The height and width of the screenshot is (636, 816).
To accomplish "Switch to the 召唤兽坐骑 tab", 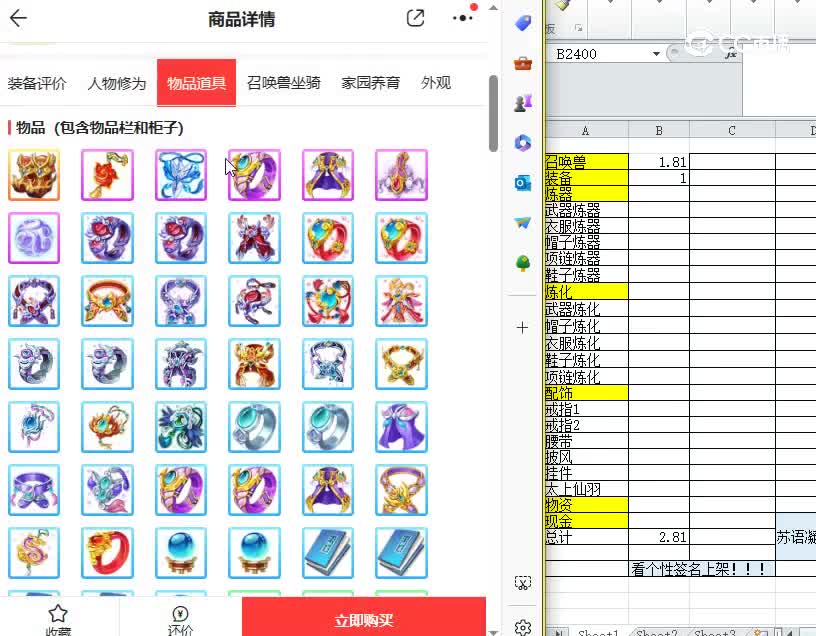I will point(284,83).
